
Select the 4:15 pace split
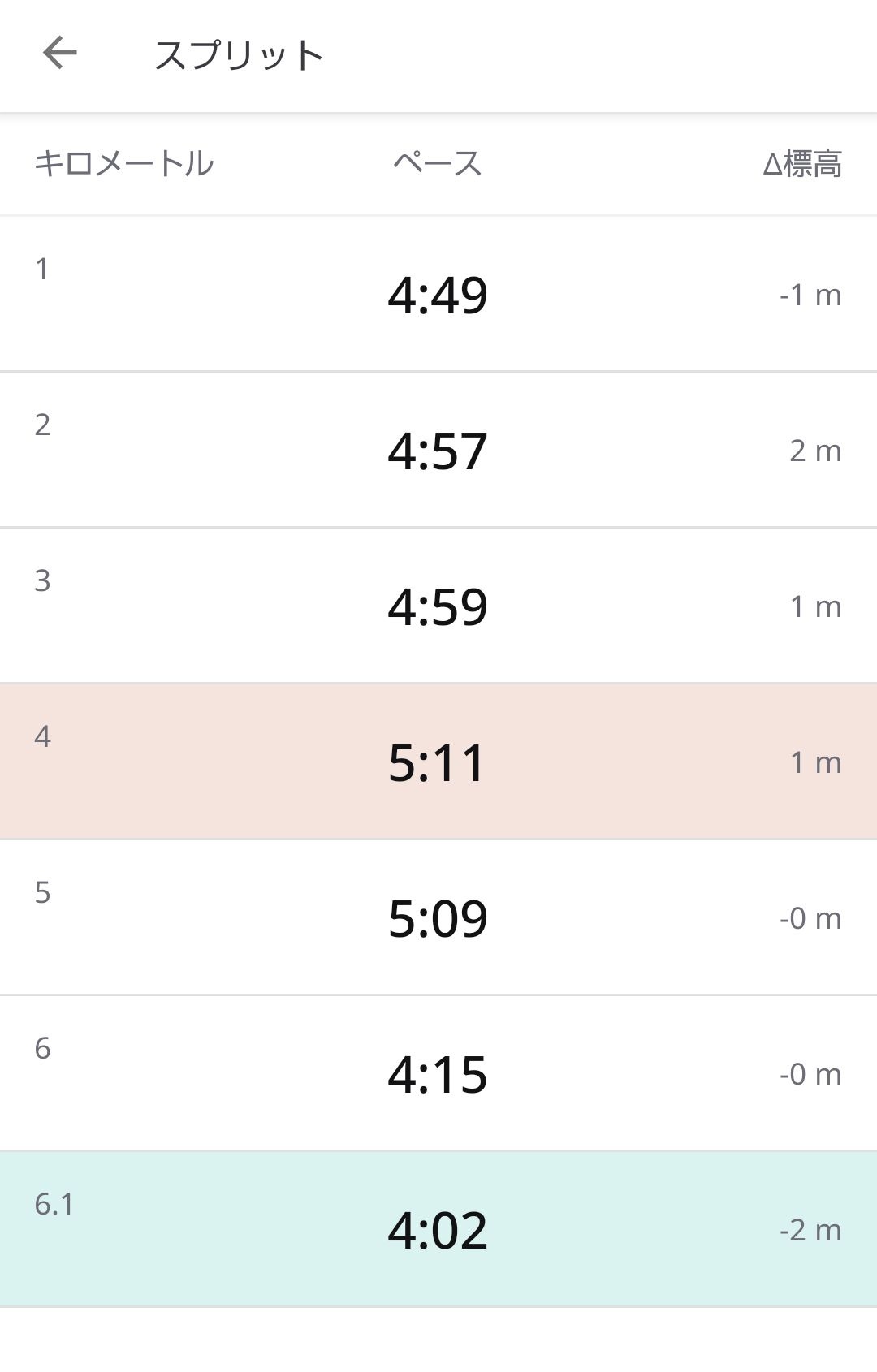(x=438, y=1074)
